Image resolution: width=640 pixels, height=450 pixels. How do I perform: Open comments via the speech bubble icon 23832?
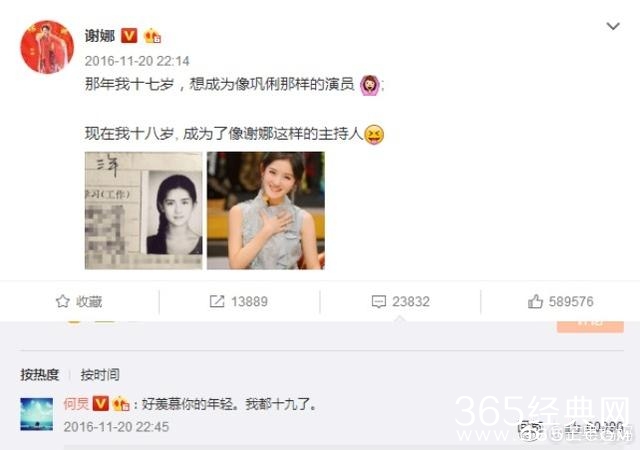[x=400, y=301]
